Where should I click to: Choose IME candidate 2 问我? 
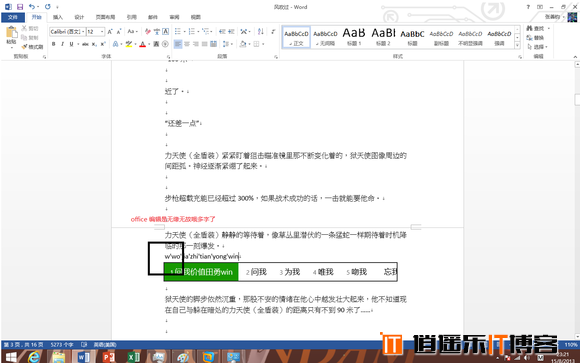click(256, 272)
